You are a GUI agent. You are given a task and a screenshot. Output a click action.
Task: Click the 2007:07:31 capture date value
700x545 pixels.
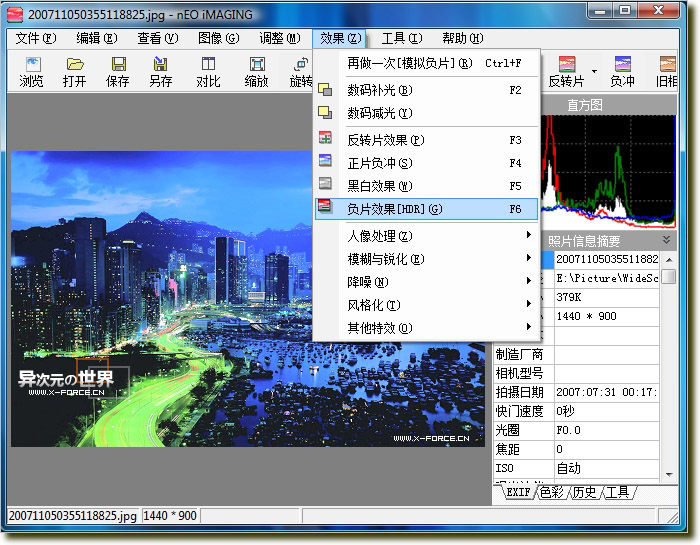click(x=607, y=392)
